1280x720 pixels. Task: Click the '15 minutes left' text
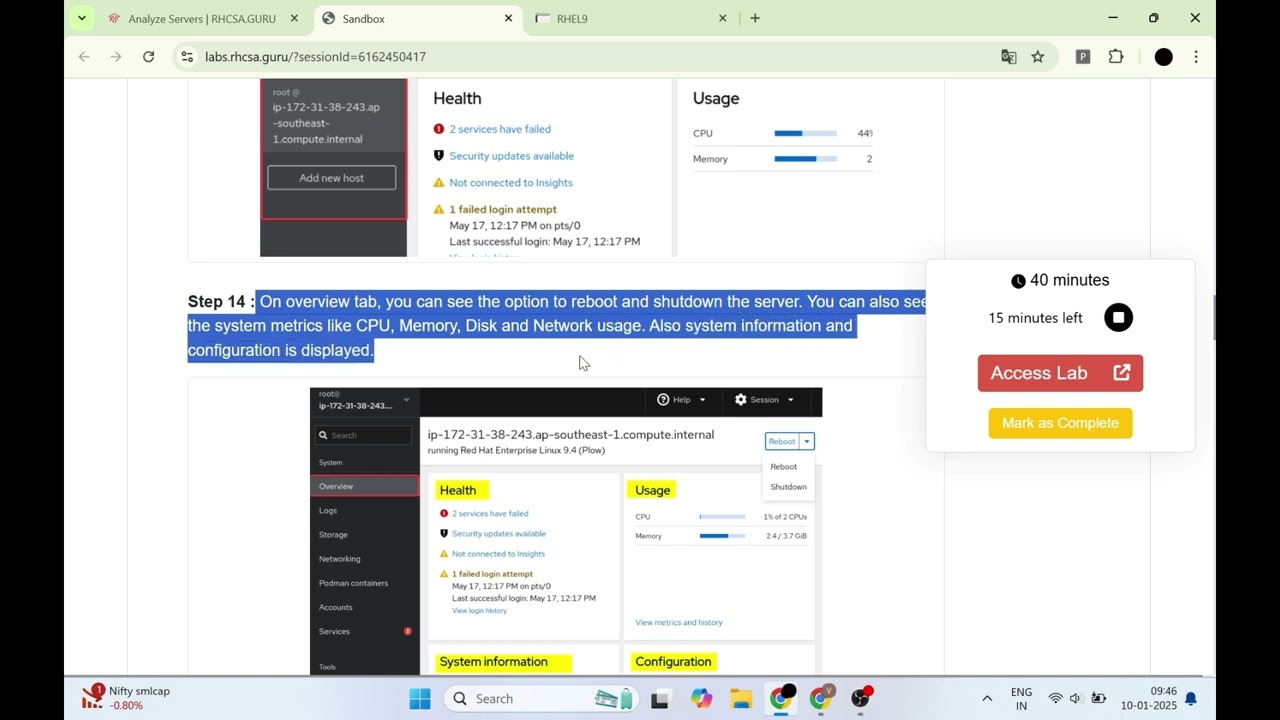pos(1035,318)
